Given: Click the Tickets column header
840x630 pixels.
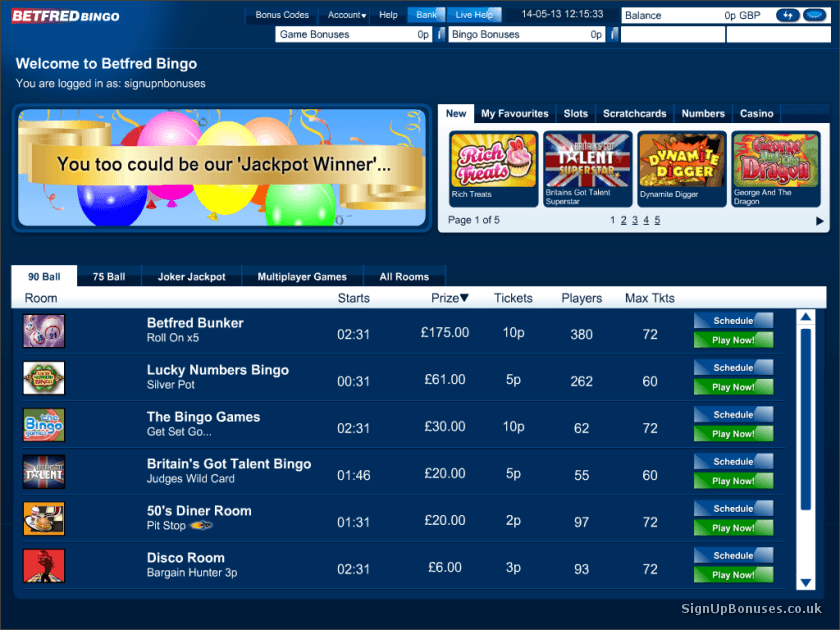Looking at the screenshot, I should point(513,298).
